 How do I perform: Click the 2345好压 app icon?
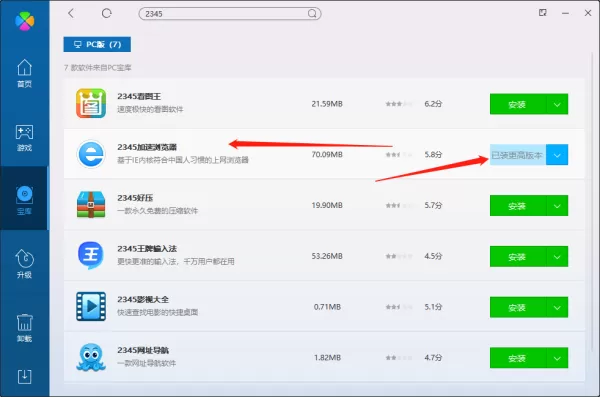[91, 205]
